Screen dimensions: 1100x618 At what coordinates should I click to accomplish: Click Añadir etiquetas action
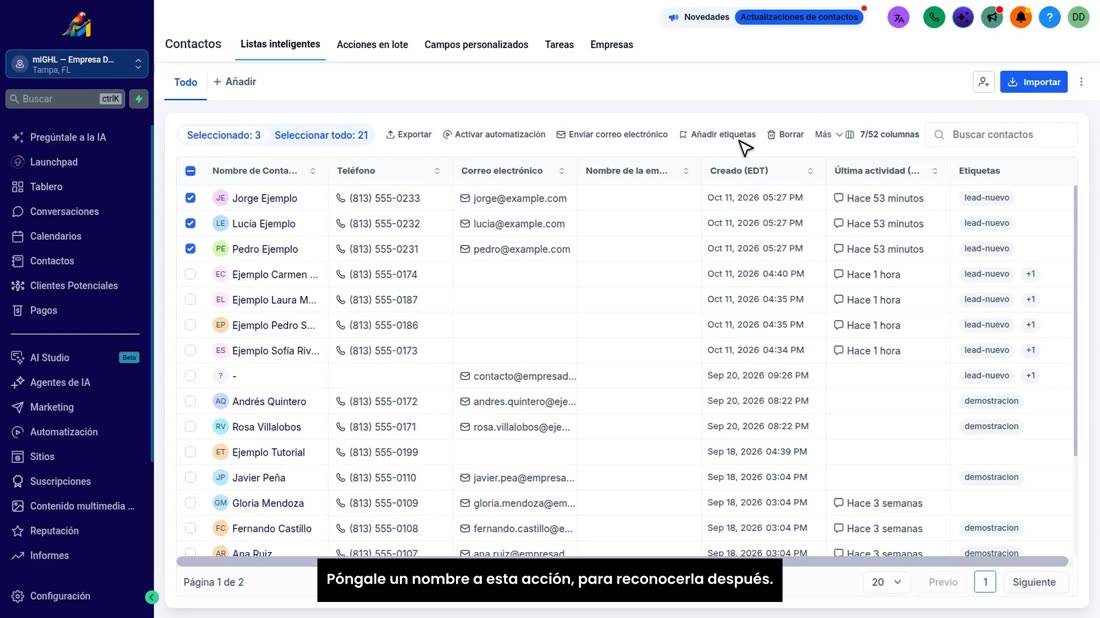(717, 134)
